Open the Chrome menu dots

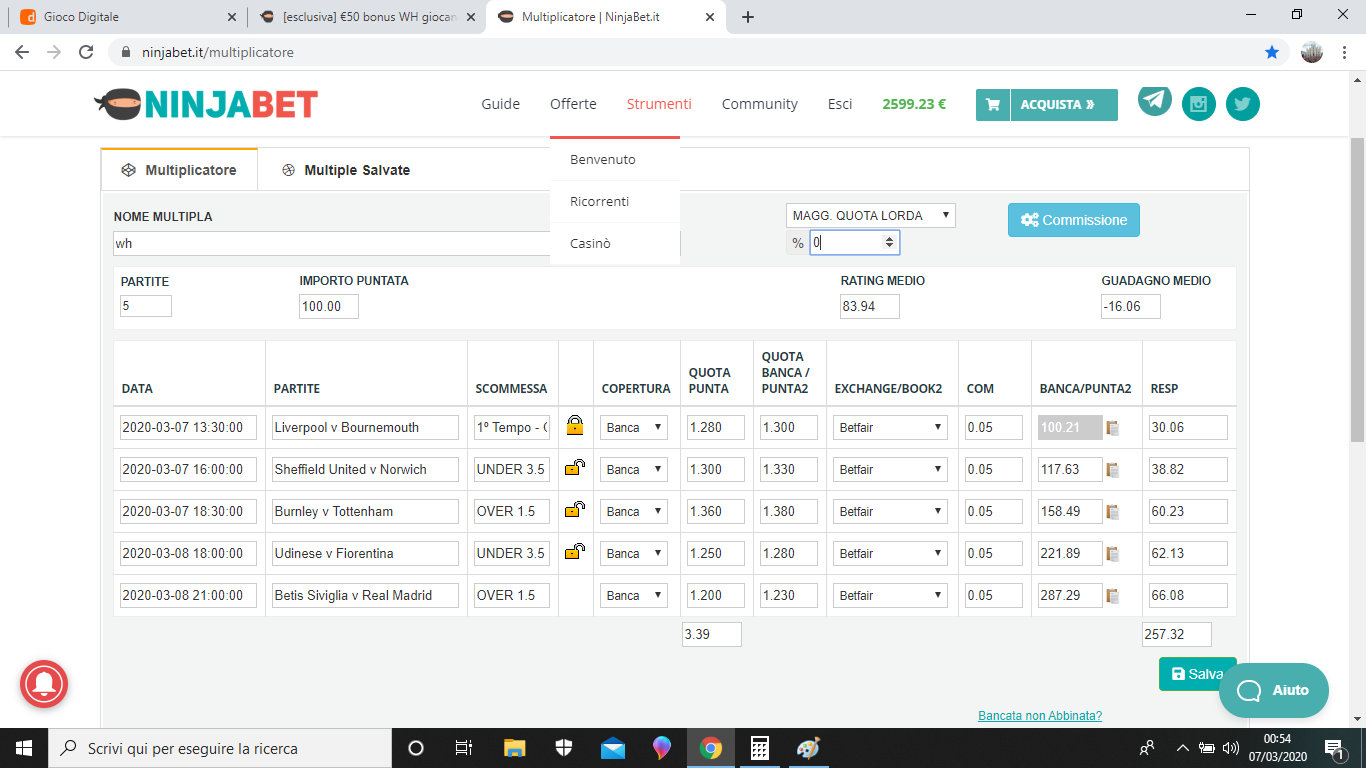1344,52
